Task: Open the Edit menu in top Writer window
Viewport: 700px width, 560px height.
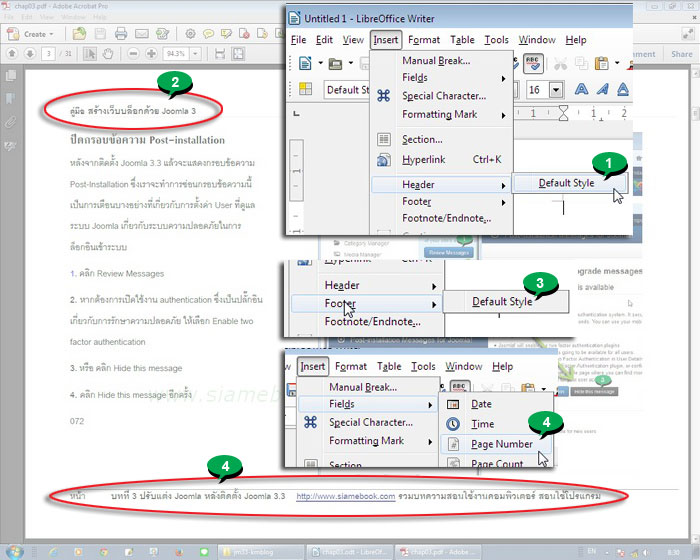Action: tap(324, 40)
